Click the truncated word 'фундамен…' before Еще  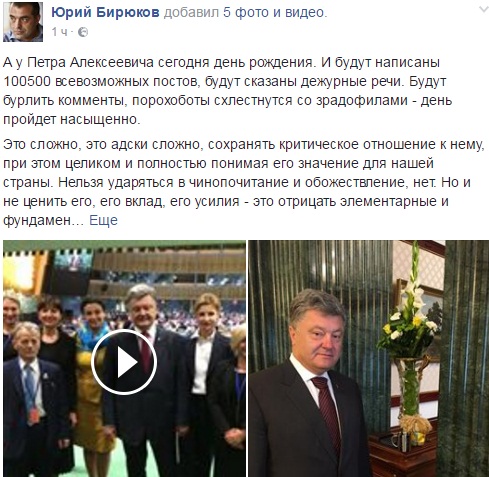(x=43, y=220)
